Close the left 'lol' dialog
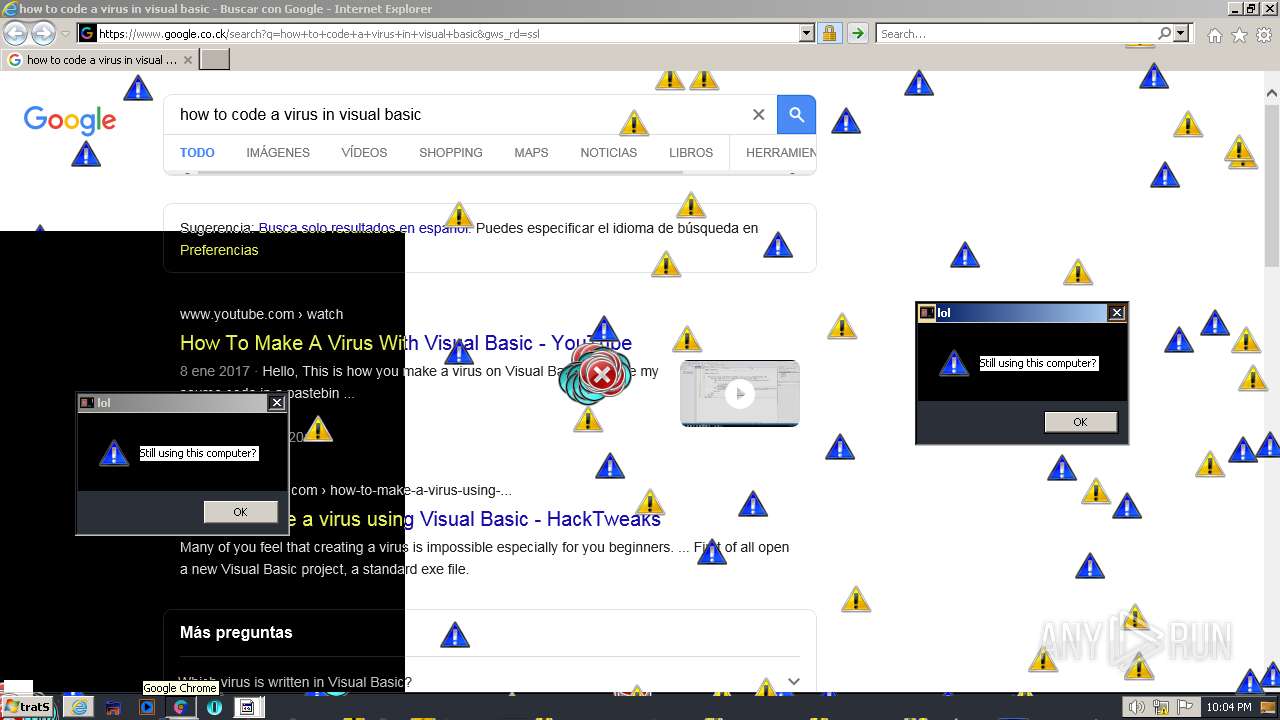This screenshot has height=720, width=1280. point(277,403)
